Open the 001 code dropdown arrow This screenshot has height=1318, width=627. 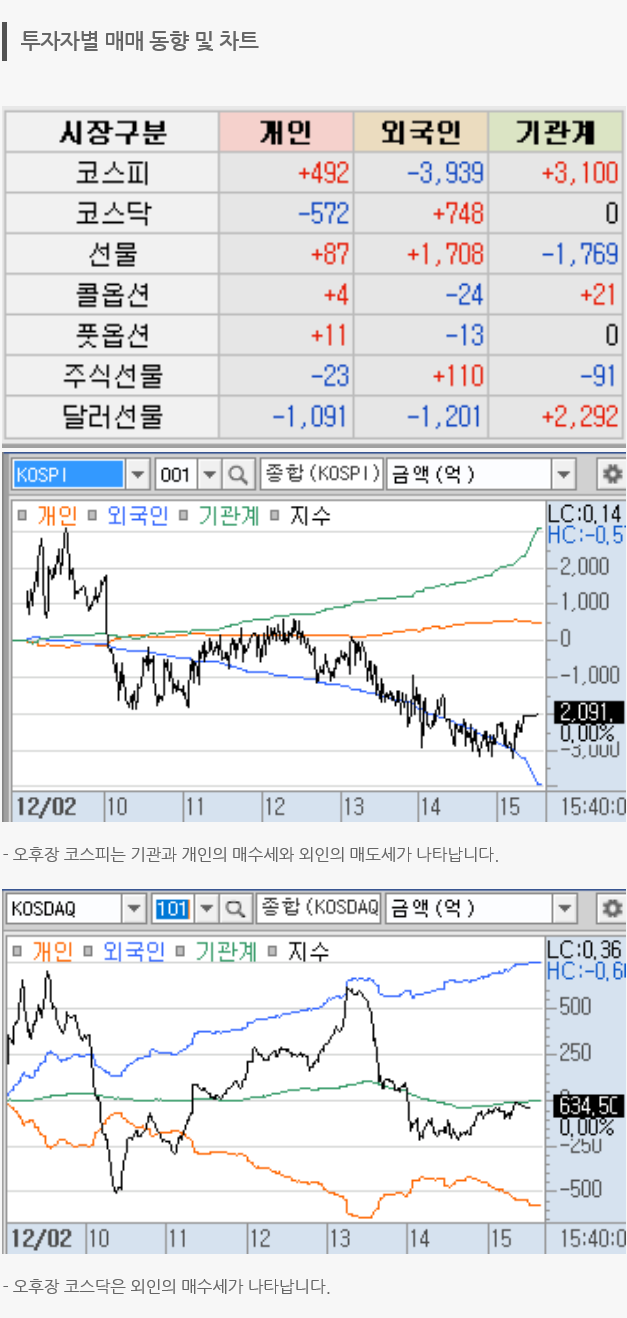tap(209, 474)
